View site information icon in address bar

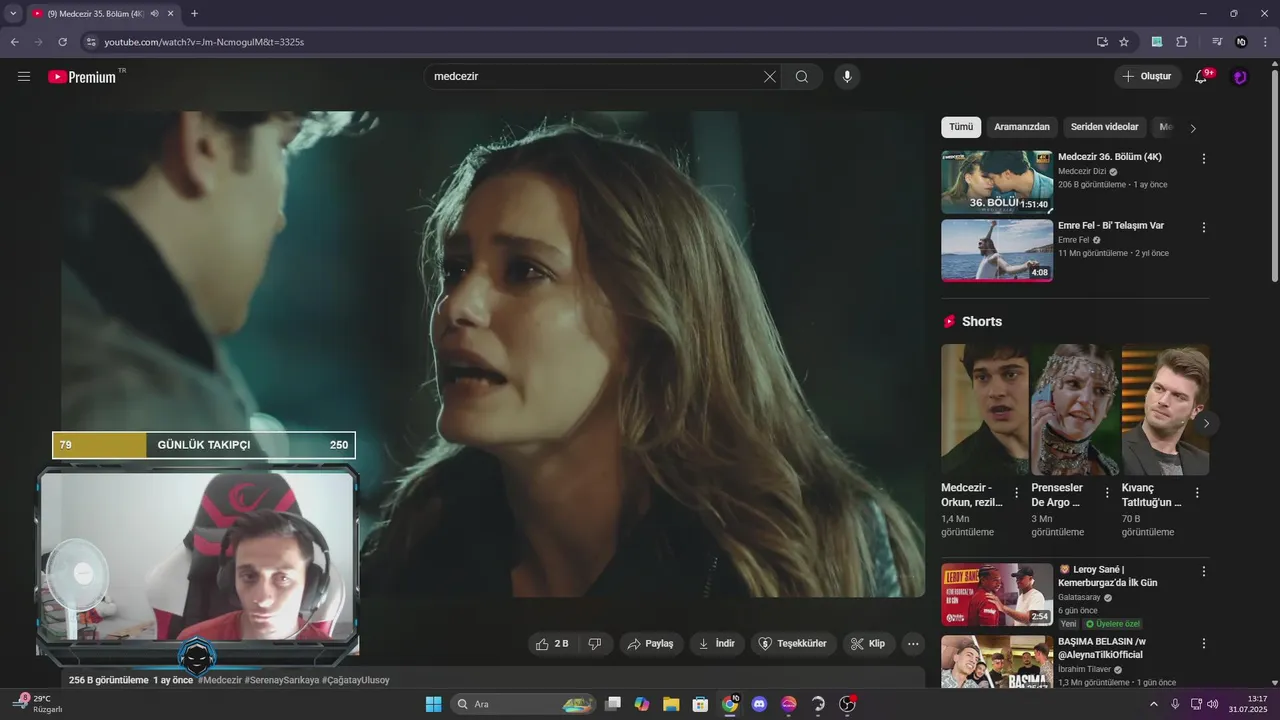pyautogui.click(x=90, y=42)
